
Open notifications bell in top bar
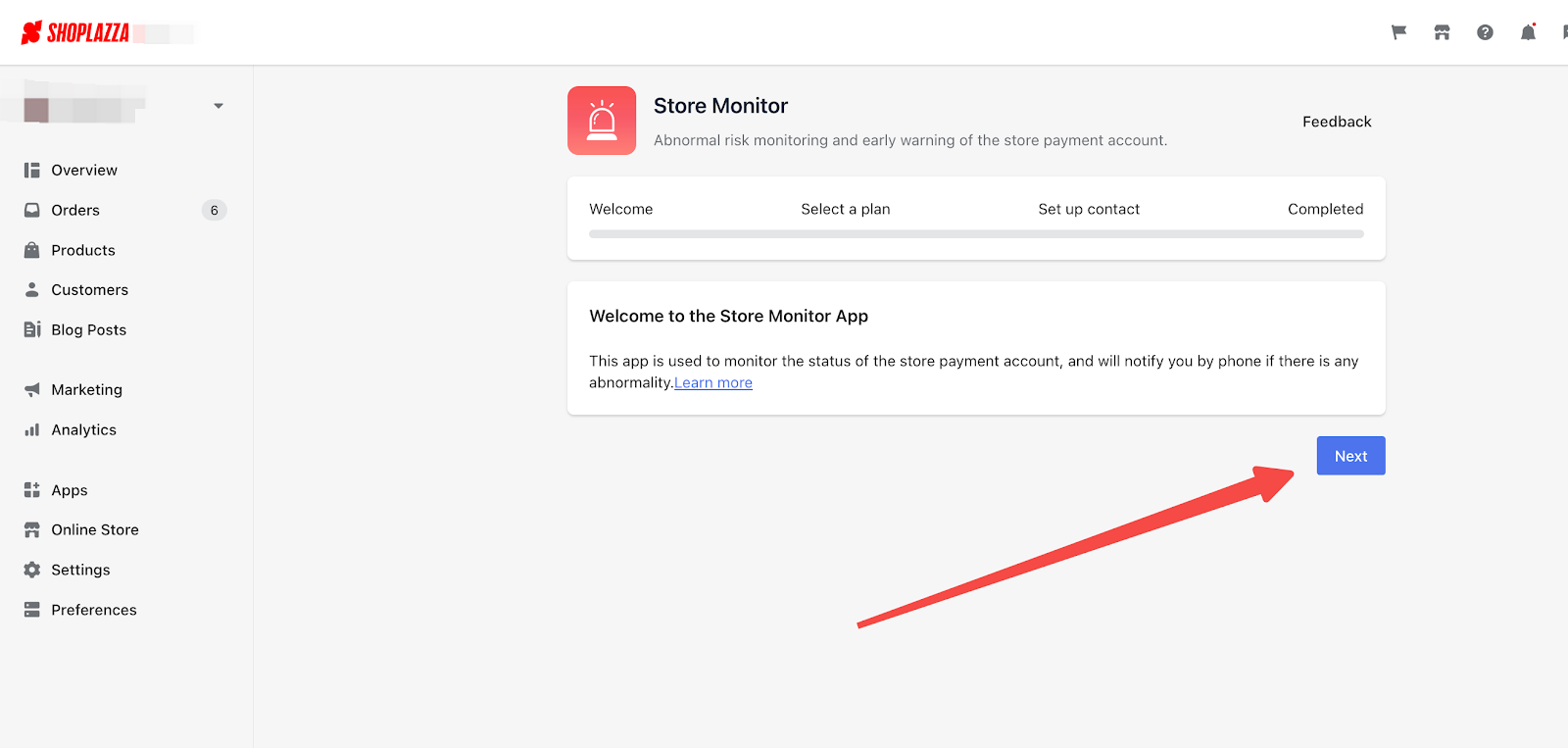[x=1528, y=32]
